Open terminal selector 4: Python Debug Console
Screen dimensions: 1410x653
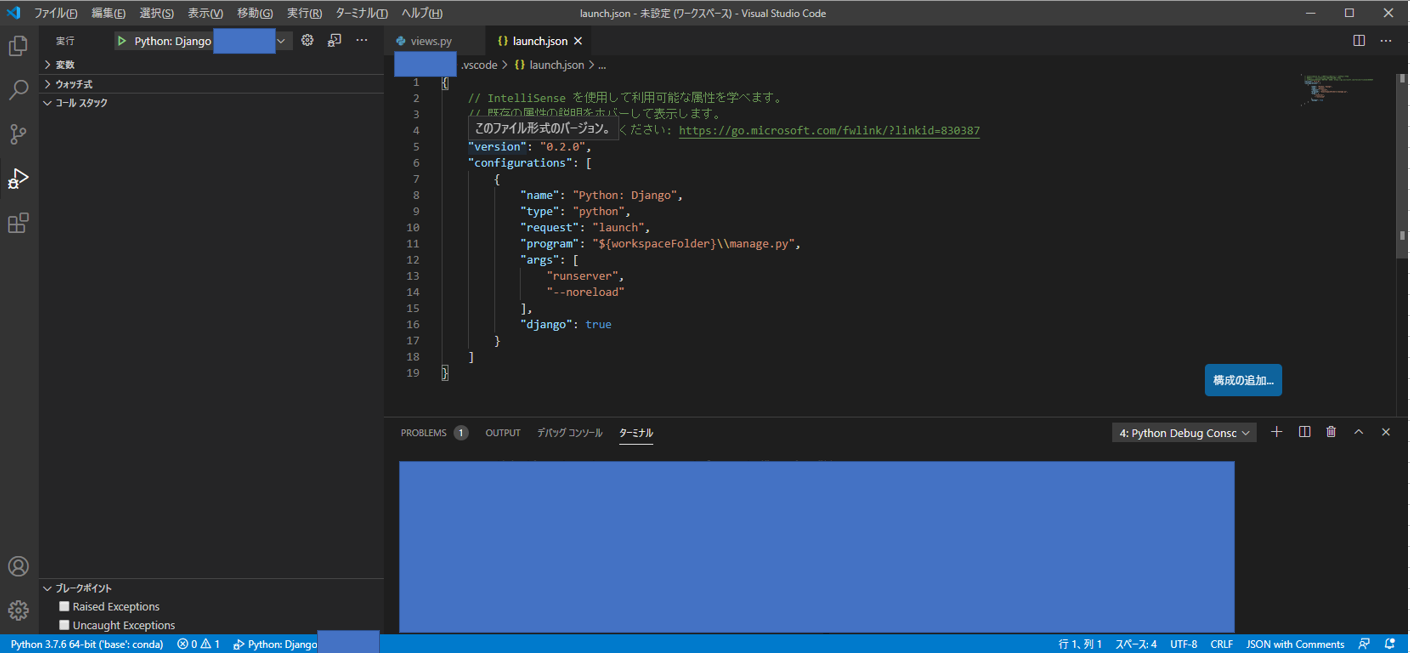[1184, 433]
